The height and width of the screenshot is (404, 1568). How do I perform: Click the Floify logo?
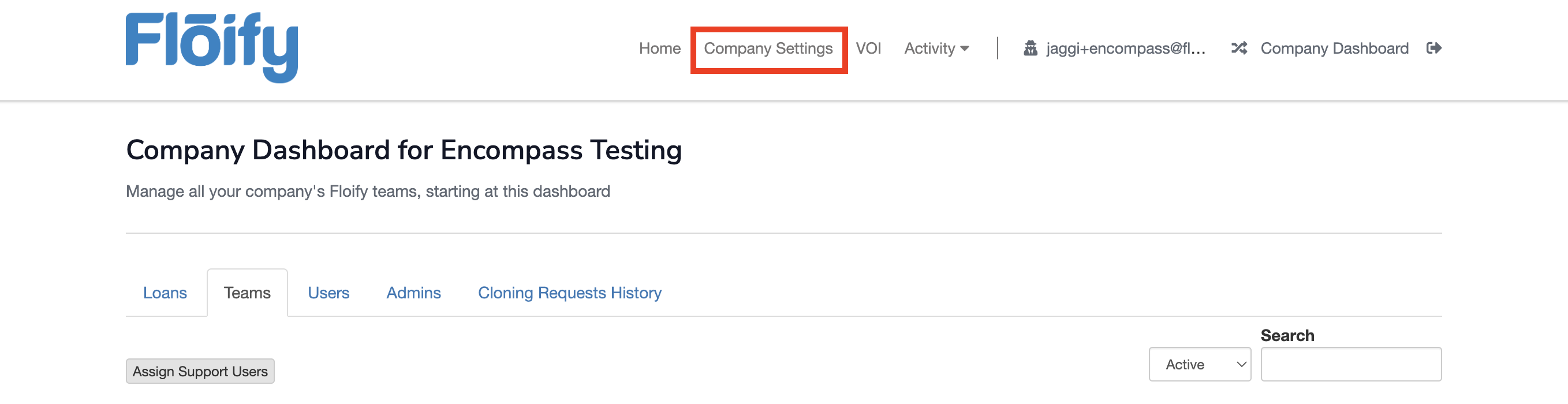coord(212,47)
